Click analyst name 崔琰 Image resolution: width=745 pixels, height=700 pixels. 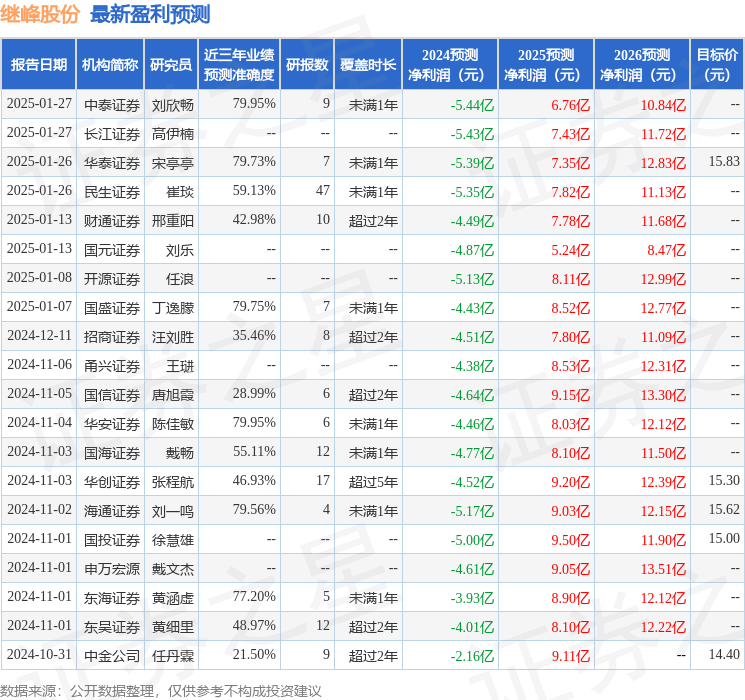pos(180,192)
